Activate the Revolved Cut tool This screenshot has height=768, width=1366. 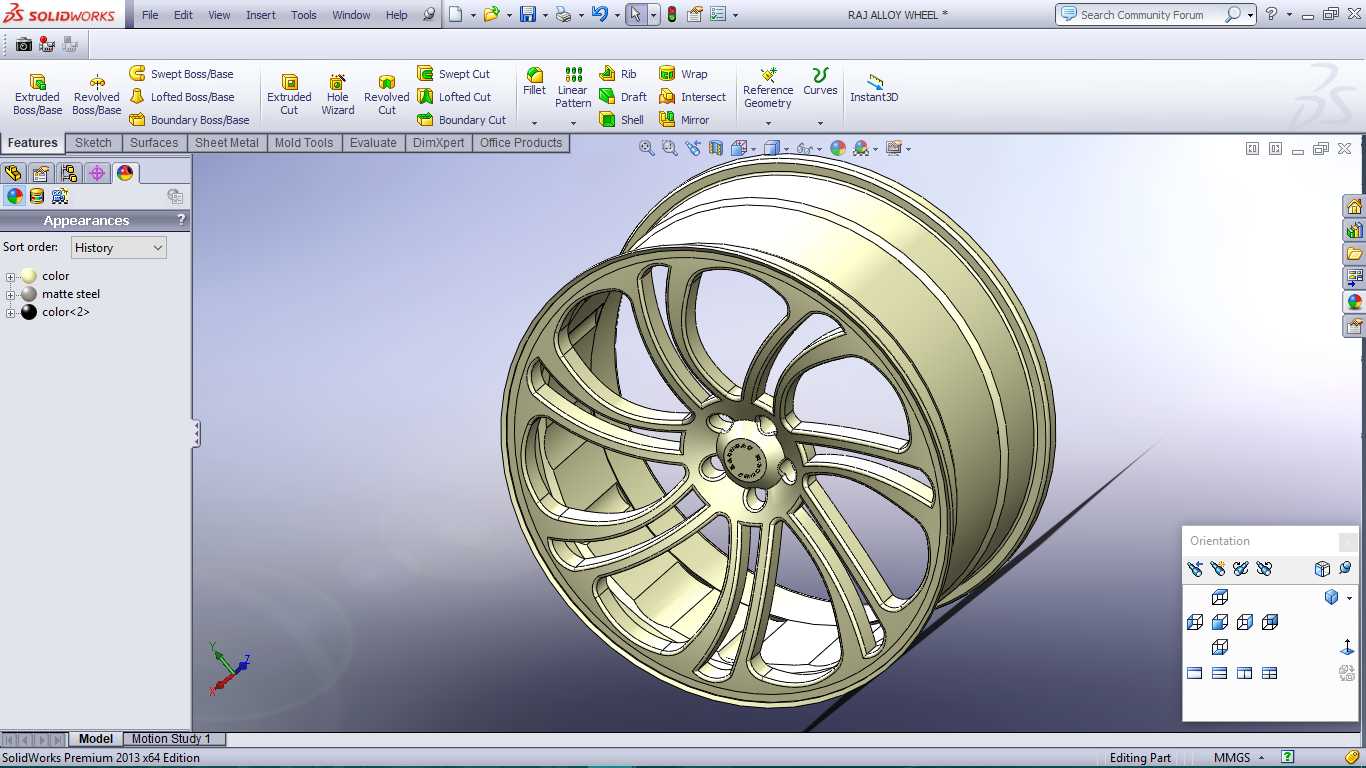coord(387,94)
